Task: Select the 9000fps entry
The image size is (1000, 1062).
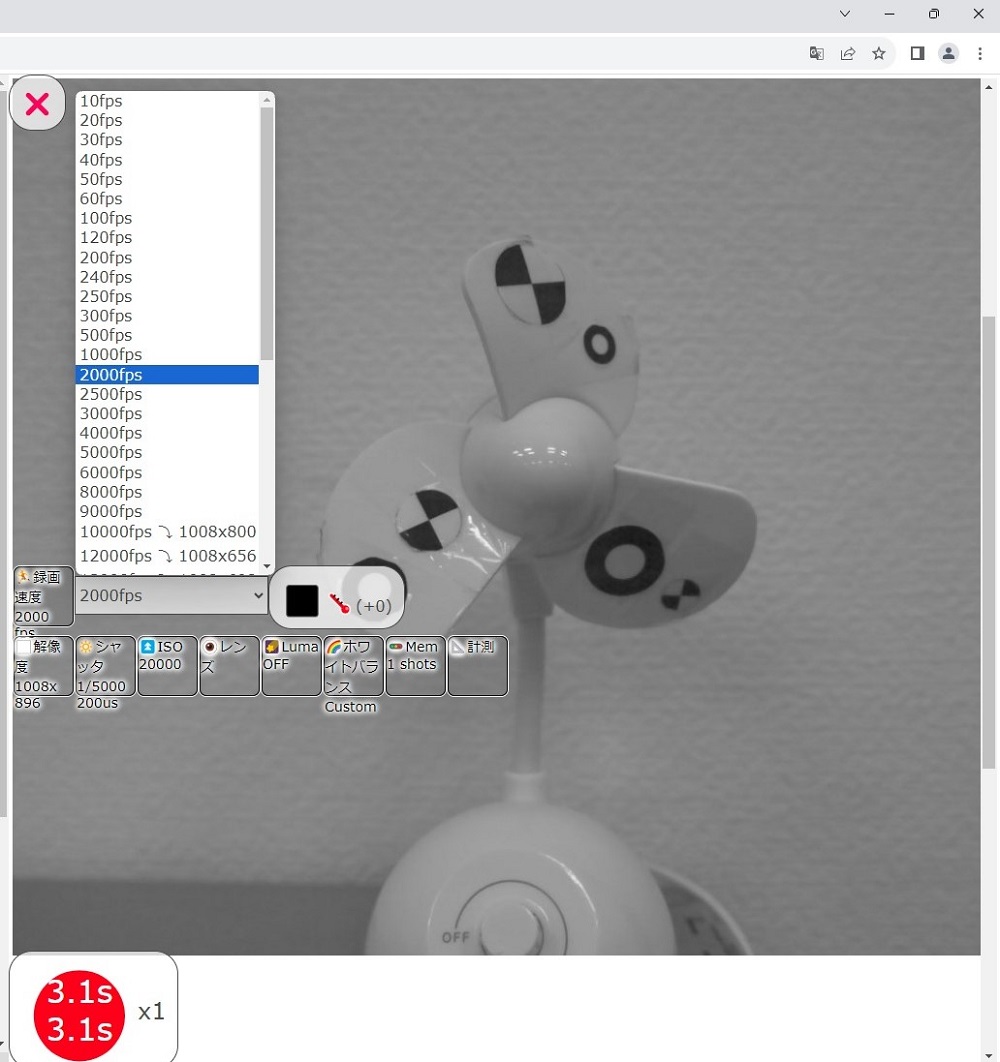Action: pyautogui.click(x=167, y=512)
